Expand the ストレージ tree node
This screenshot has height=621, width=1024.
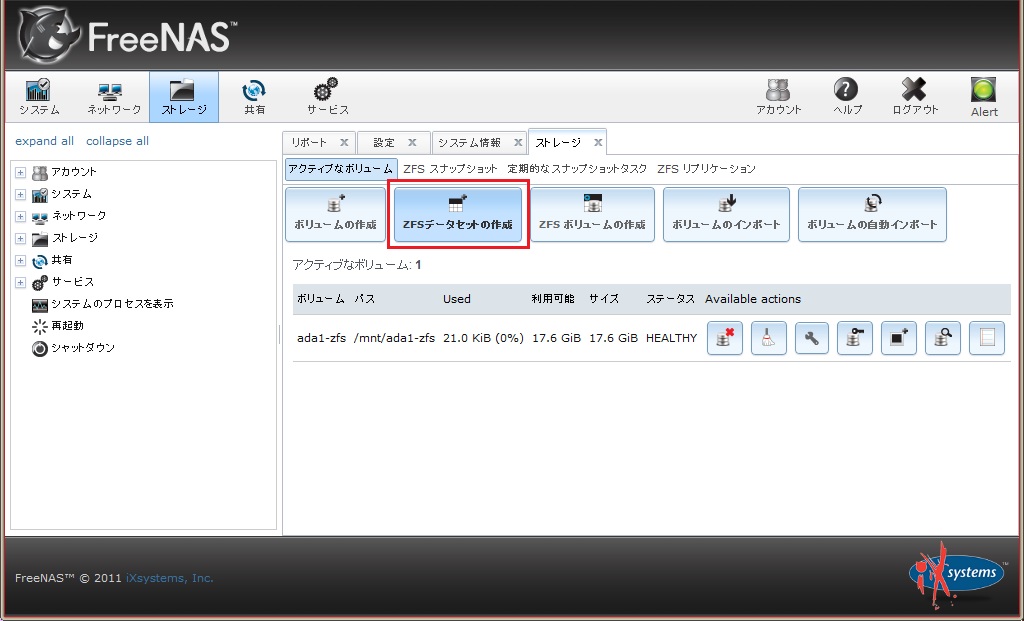click(21, 238)
